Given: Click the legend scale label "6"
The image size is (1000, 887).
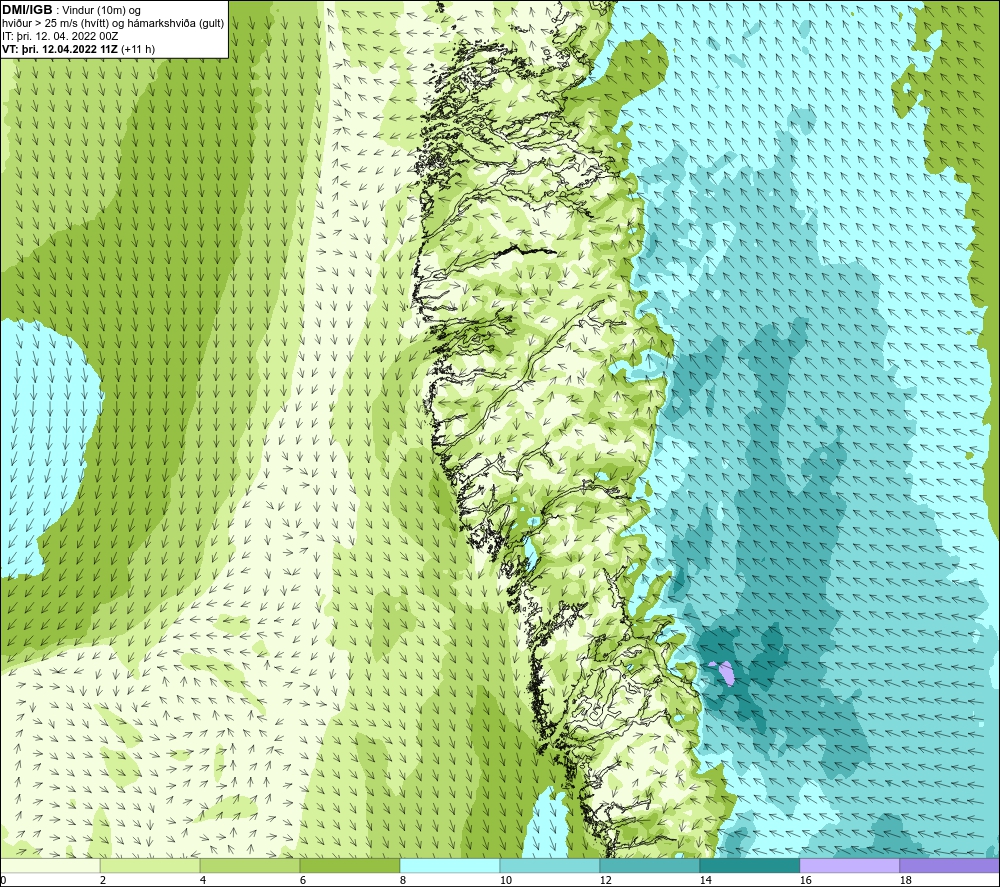Looking at the screenshot, I should click(303, 881).
